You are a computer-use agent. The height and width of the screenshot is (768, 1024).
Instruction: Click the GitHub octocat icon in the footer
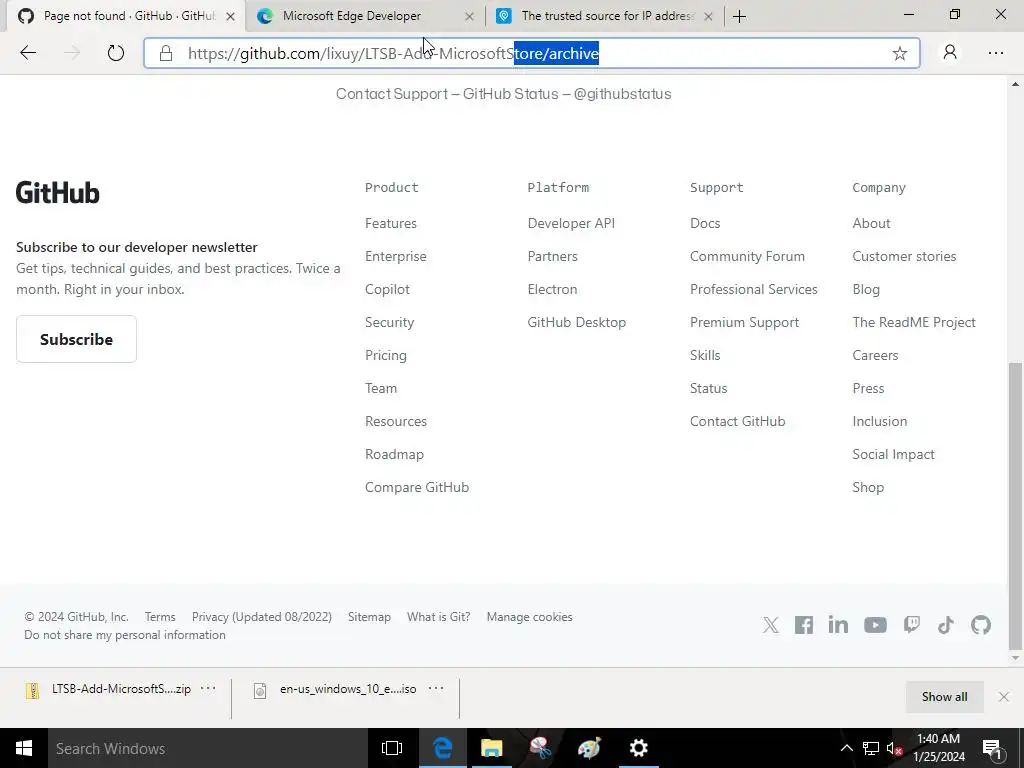[x=981, y=625]
